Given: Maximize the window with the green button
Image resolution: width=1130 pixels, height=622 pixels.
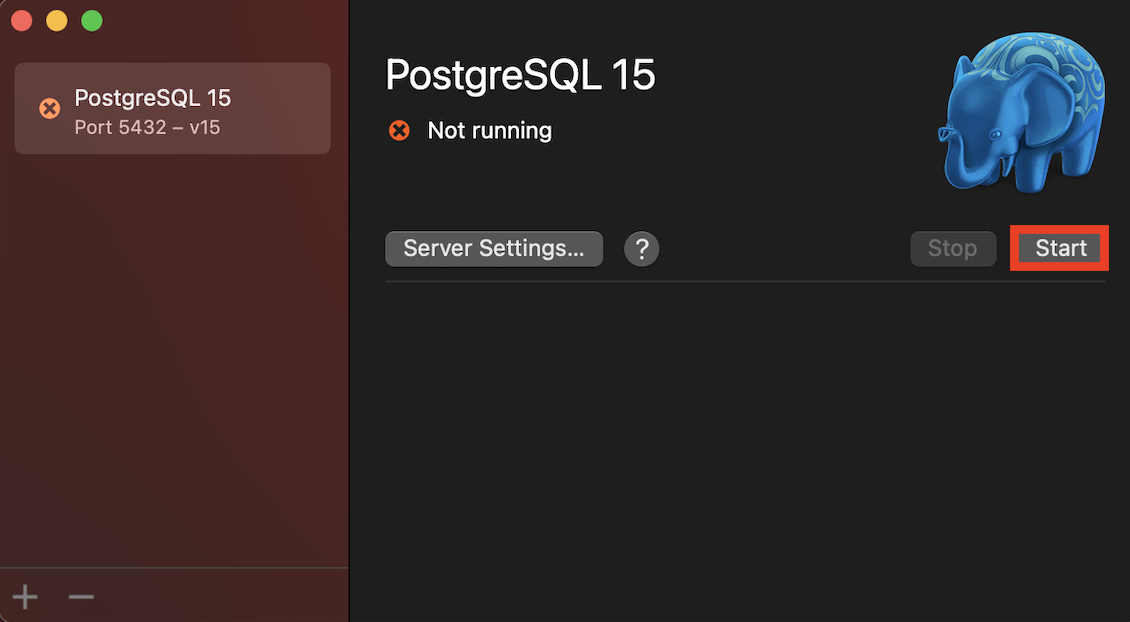Looking at the screenshot, I should click(92, 21).
